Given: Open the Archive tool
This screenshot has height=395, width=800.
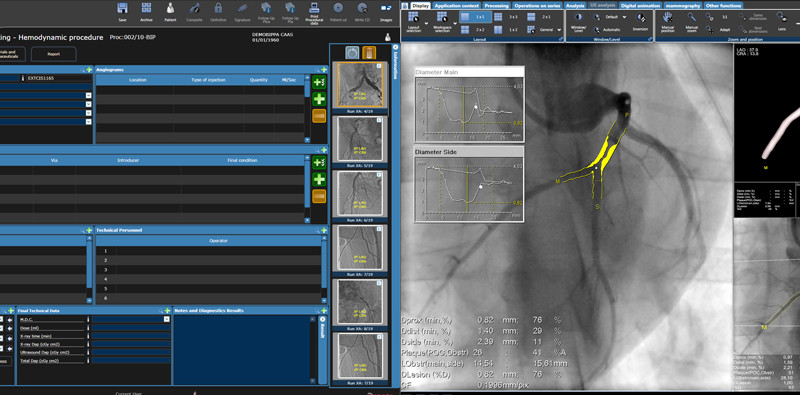Looking at the screenshot, I should 146,9.
